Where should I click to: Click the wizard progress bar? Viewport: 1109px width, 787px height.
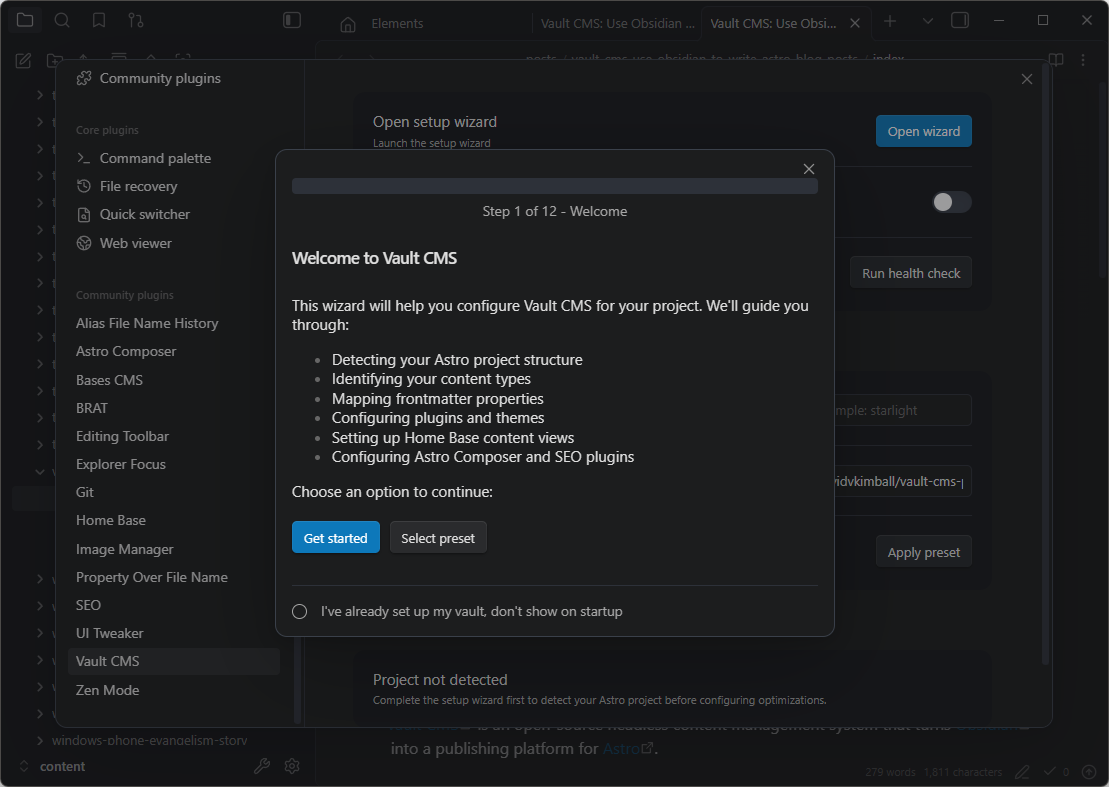pyautogui.click(x=554, y=185)
